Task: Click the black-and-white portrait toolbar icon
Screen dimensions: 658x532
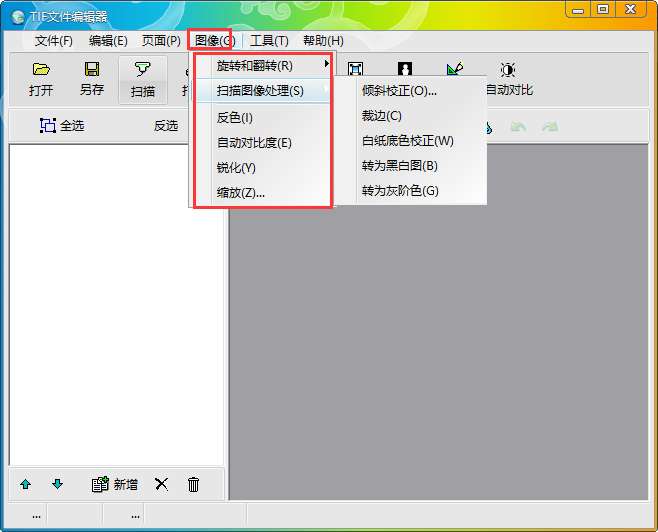Action: tap(405, 69)
